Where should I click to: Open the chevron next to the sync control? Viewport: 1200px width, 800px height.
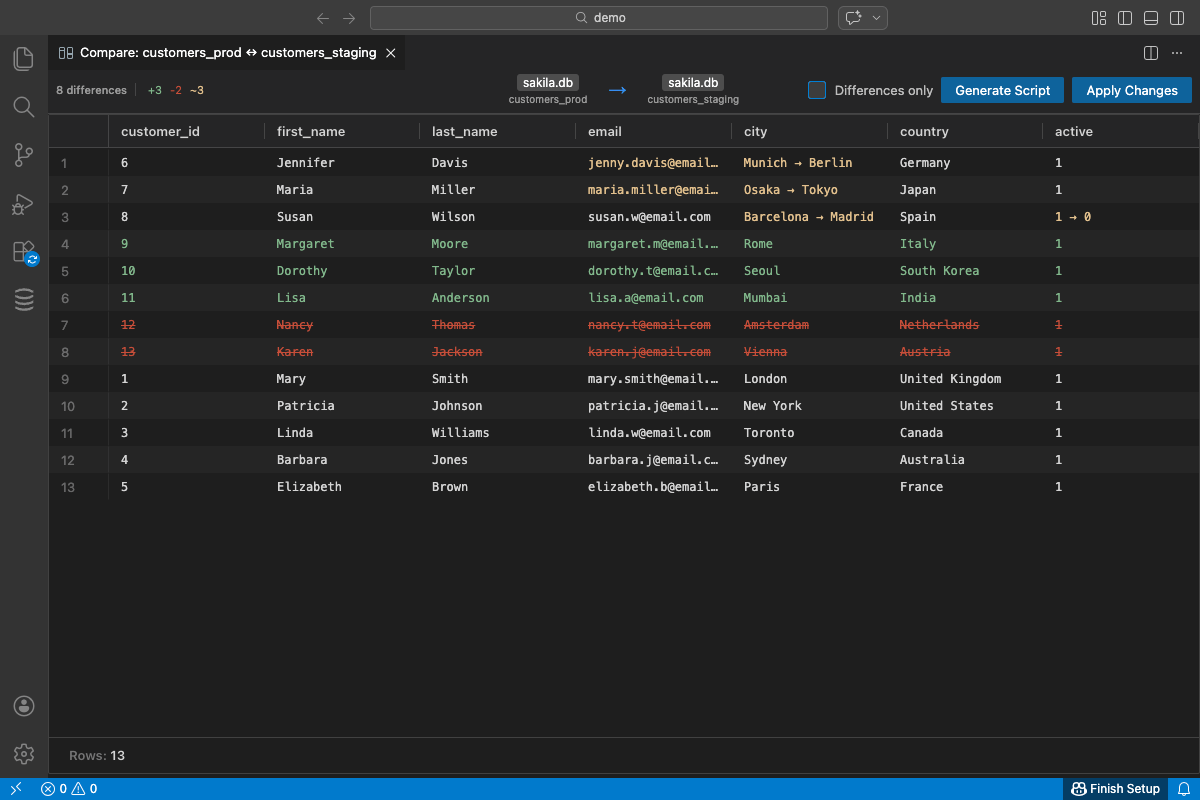click(x=877, y=17)
